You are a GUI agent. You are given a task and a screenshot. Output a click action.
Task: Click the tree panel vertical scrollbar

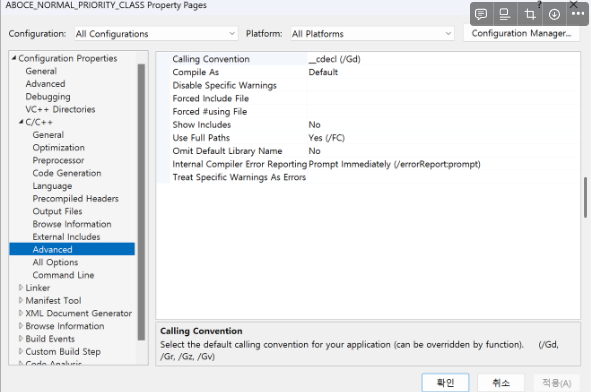click(x=141, y=202)
